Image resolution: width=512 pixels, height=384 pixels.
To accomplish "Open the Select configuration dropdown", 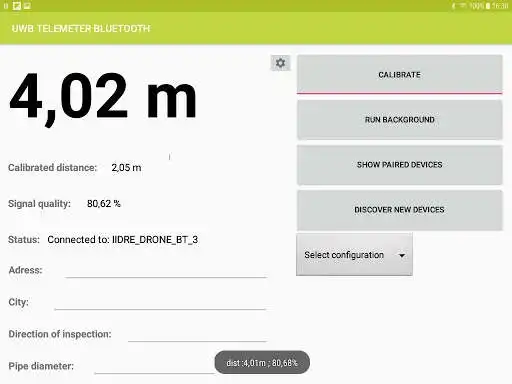I will pos(354,255).
